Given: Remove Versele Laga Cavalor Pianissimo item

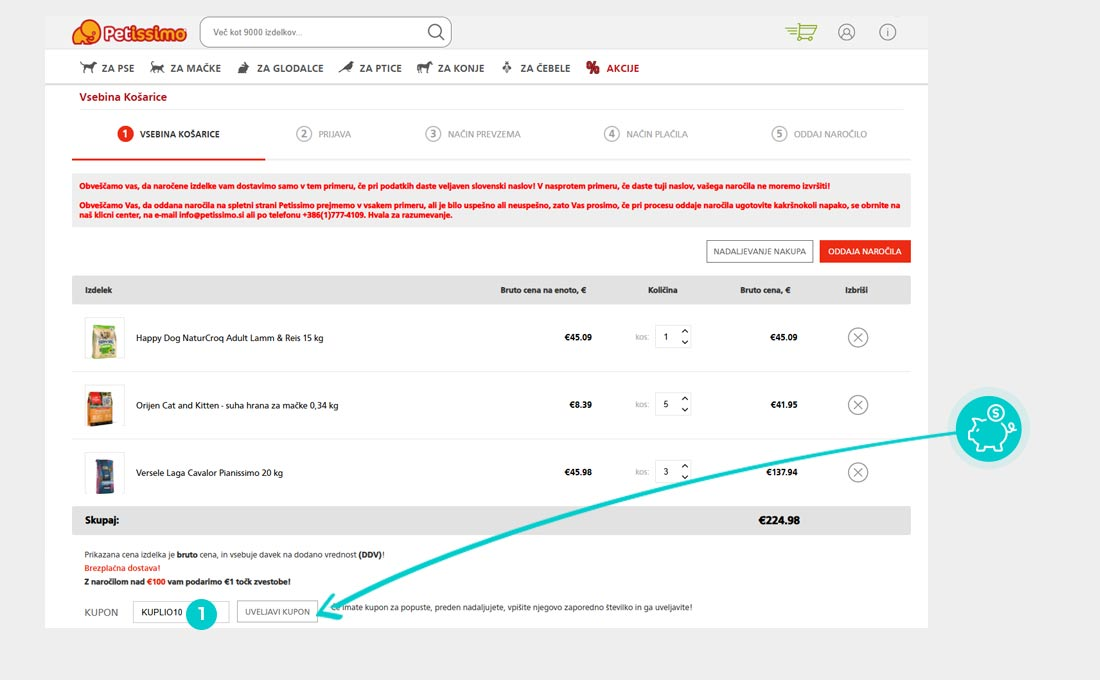Looking at the screenshot, I should tap(857, 472).
